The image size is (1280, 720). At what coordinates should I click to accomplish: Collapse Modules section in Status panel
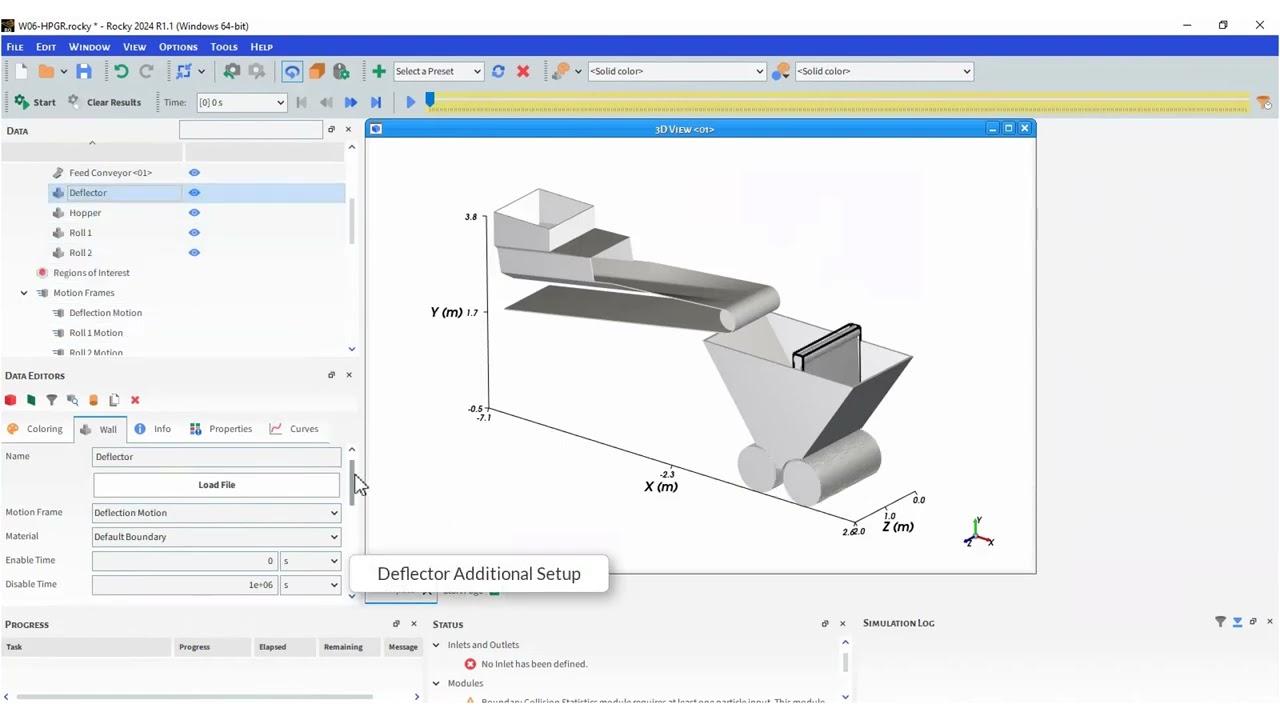point(436,684)
